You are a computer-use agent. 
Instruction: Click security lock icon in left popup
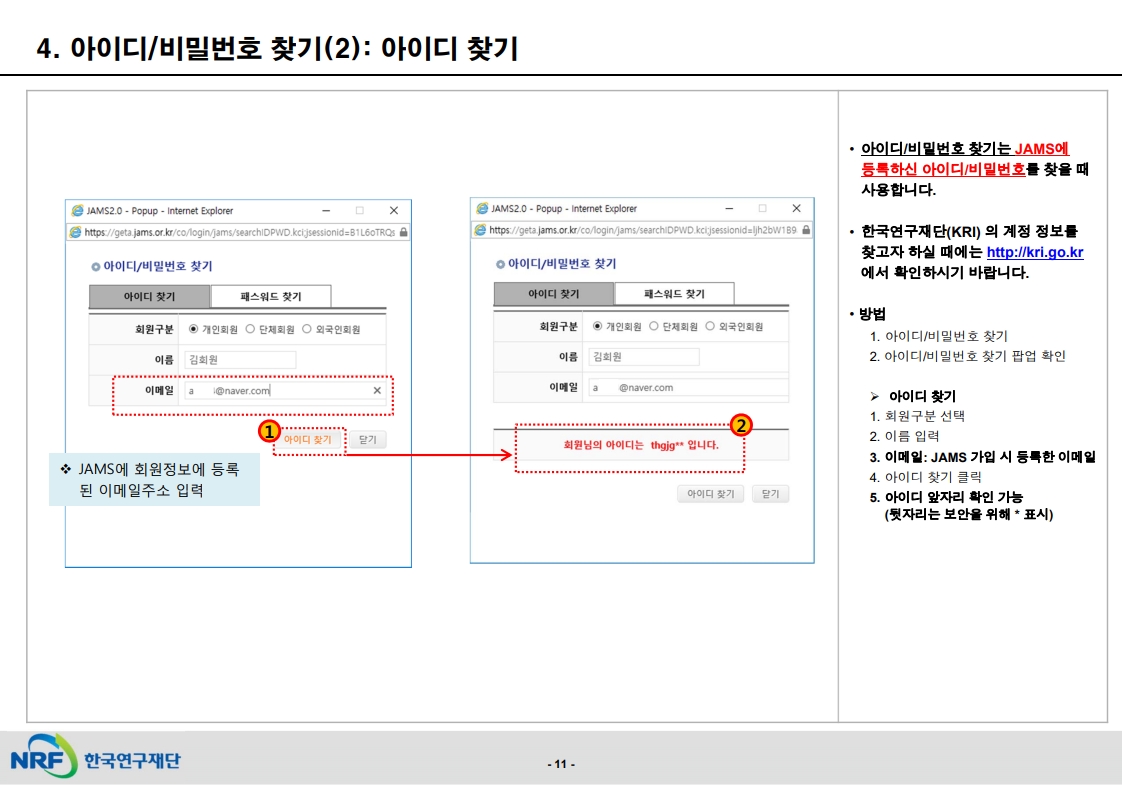coord(404,232)
